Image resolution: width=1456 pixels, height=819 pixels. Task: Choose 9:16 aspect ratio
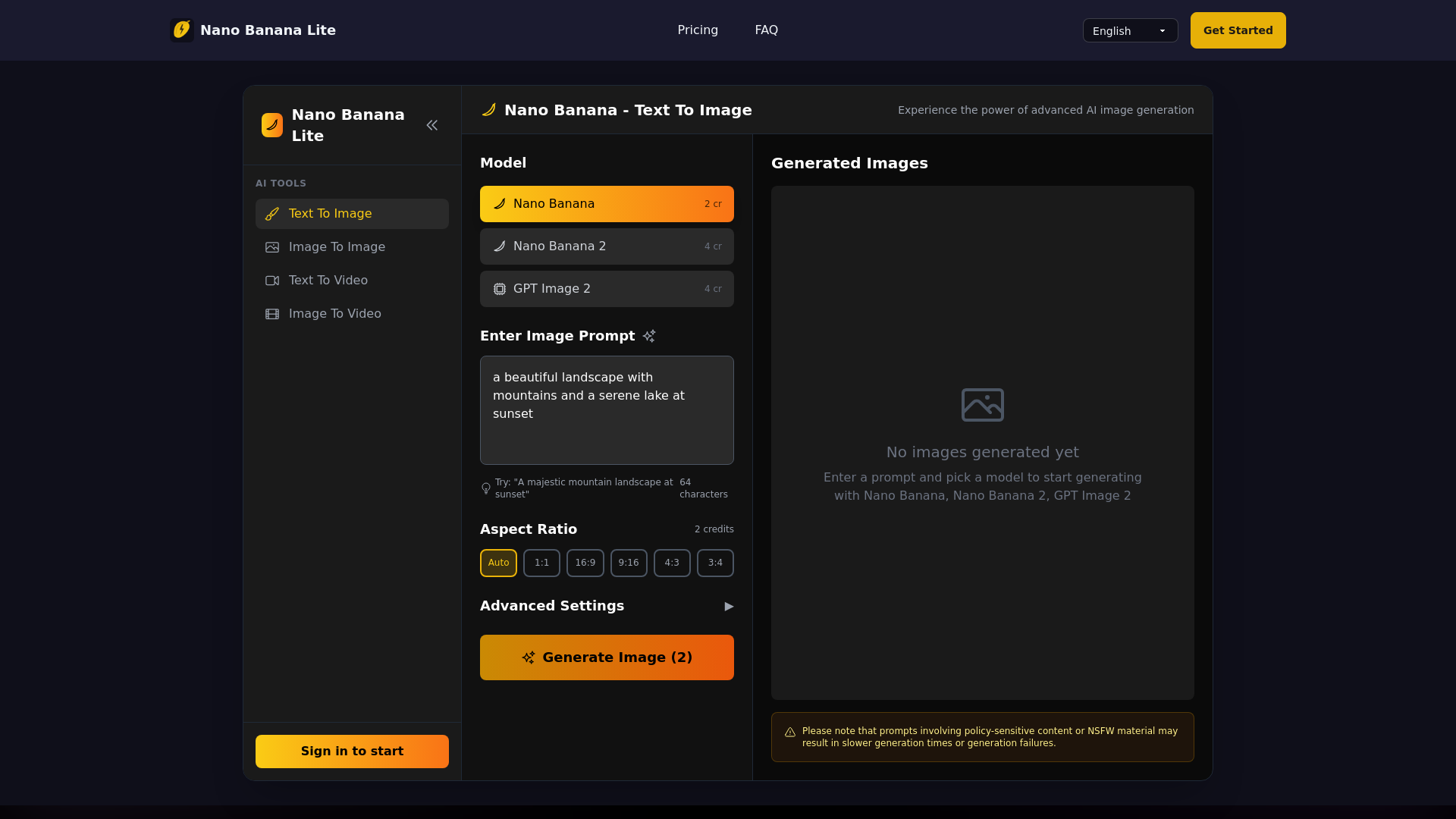click(629, 563)
